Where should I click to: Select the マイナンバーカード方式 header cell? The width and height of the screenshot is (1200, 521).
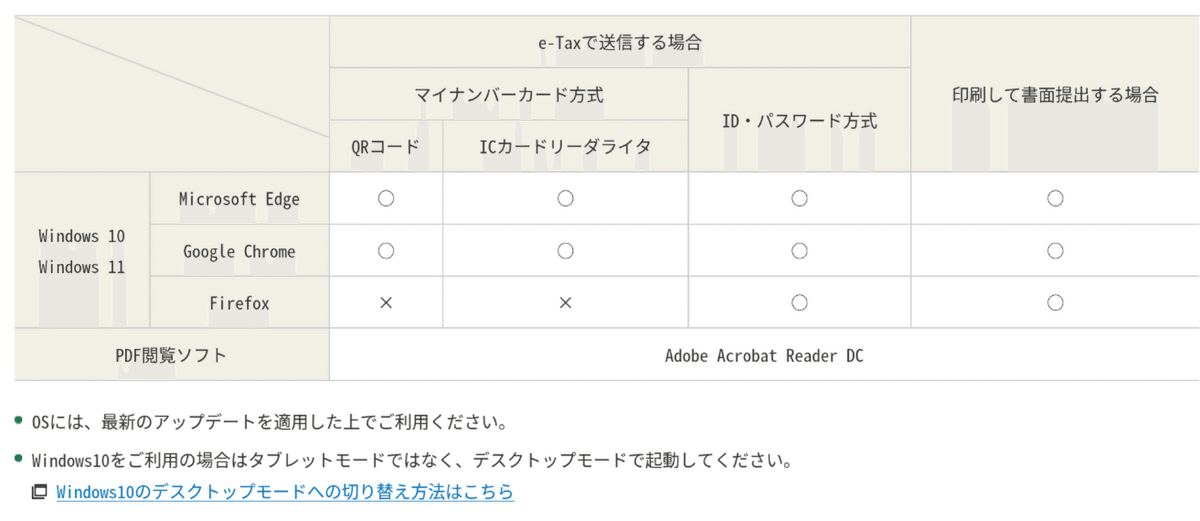pyautogui.click(x=509, y=95)
